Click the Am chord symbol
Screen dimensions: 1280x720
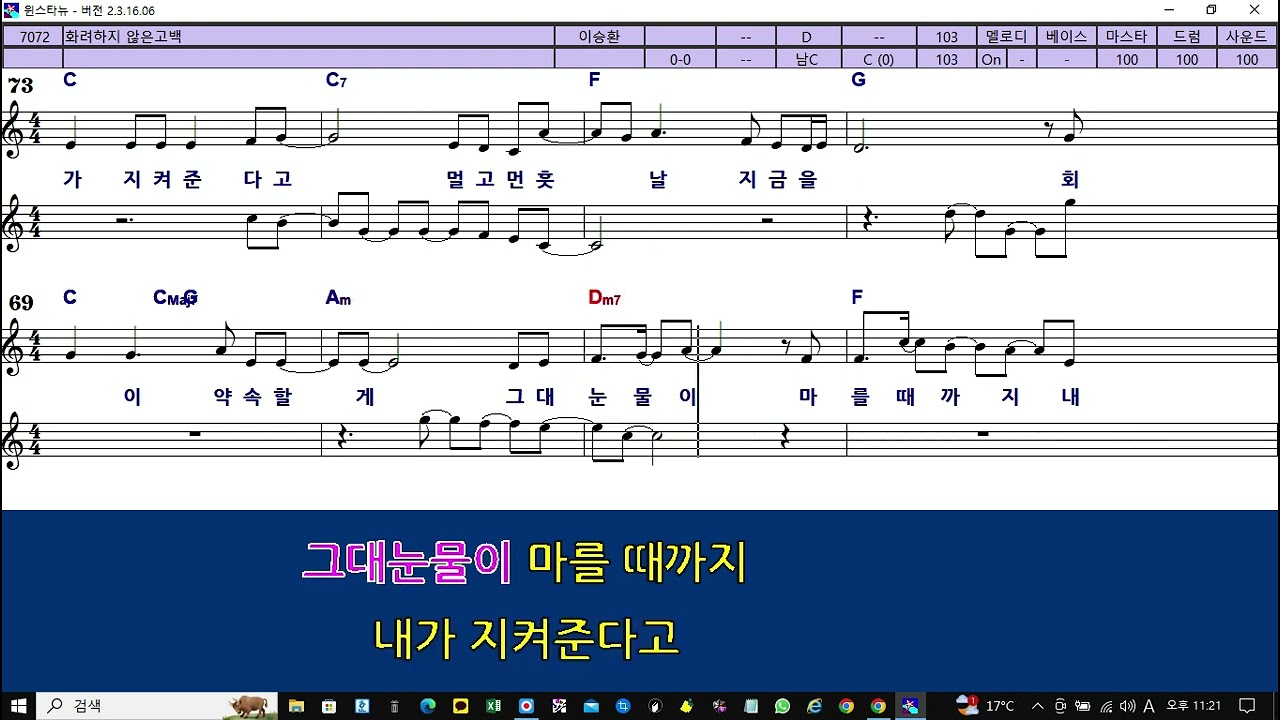[338, 298]
